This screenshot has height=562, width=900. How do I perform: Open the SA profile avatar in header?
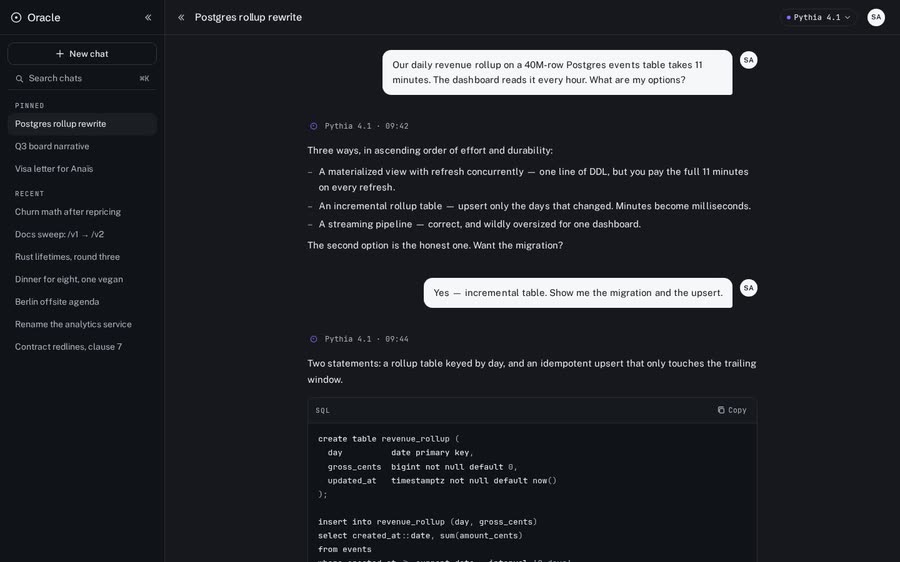[x=876, y=17]
